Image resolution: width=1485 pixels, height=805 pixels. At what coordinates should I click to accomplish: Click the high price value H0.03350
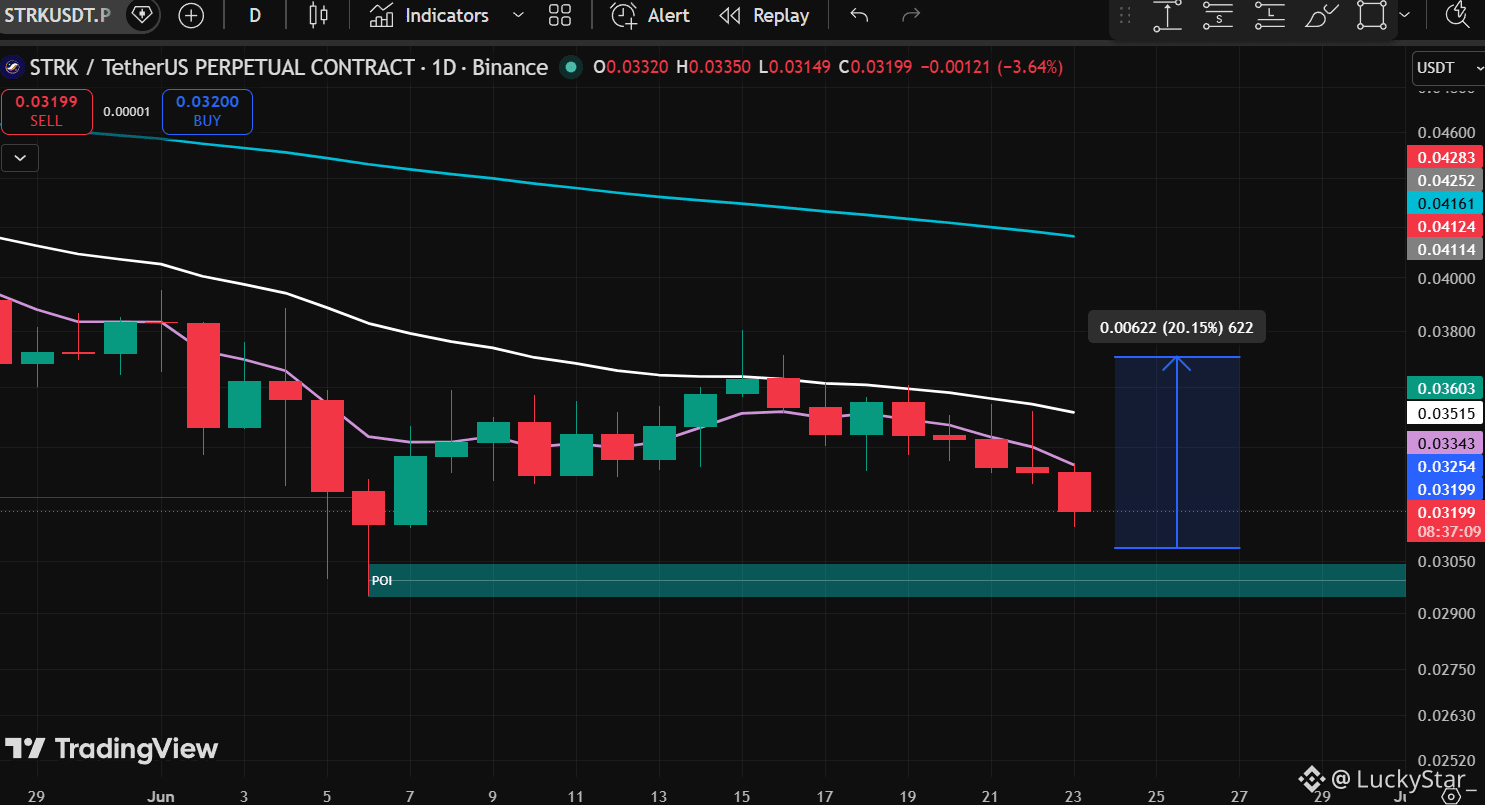(713, 68)
